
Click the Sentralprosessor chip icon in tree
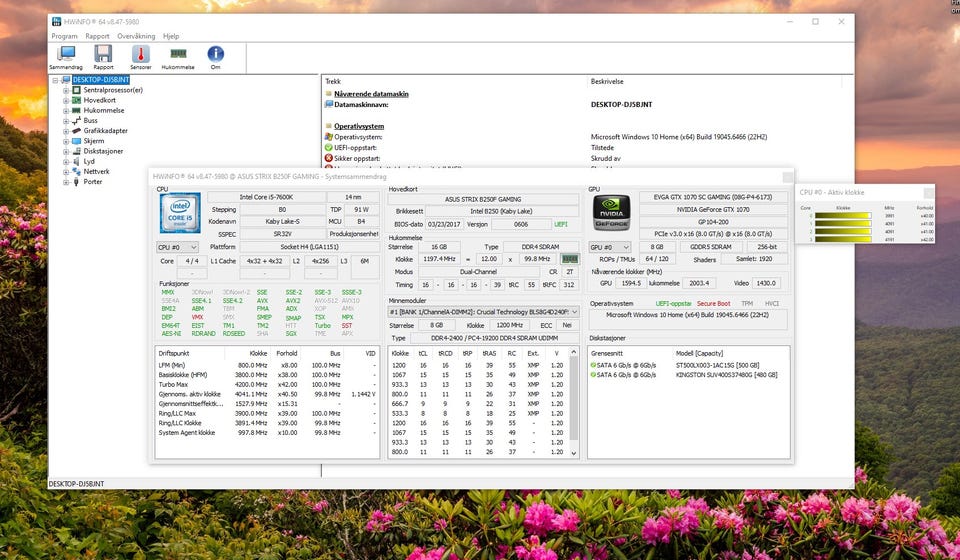[76, 90]
